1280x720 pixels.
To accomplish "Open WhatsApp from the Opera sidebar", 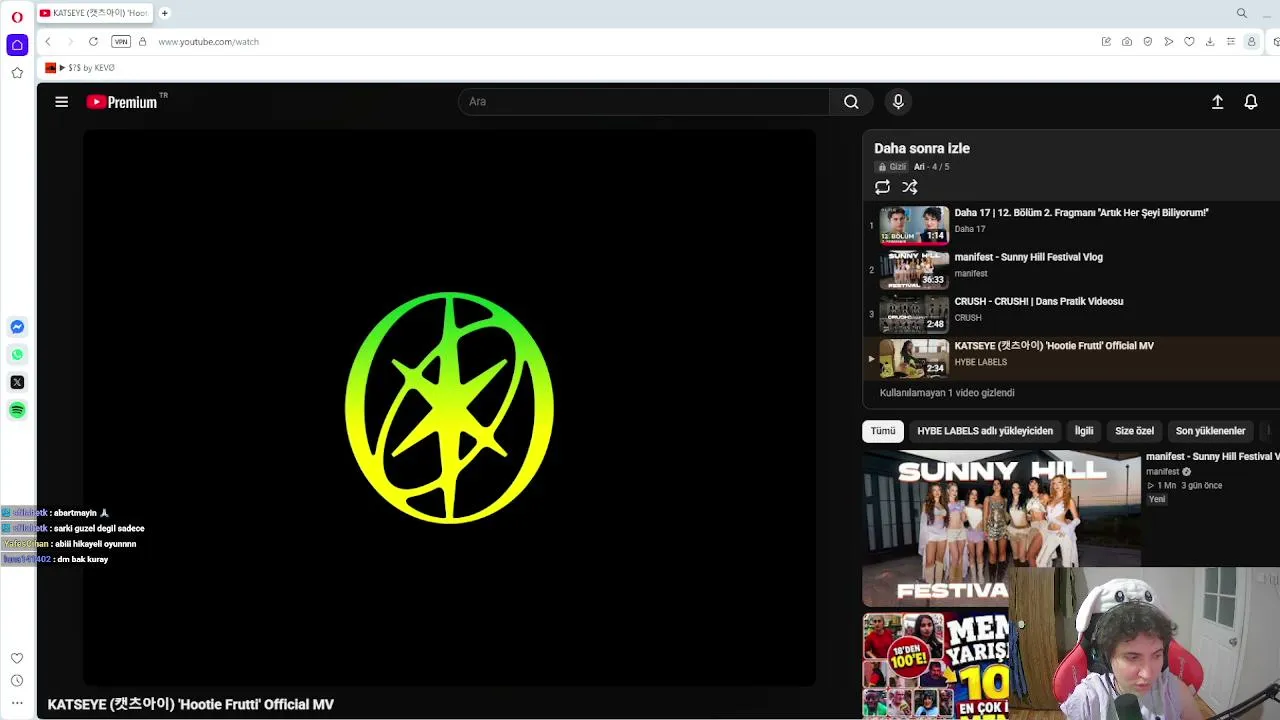I will [x=17, y=355].
